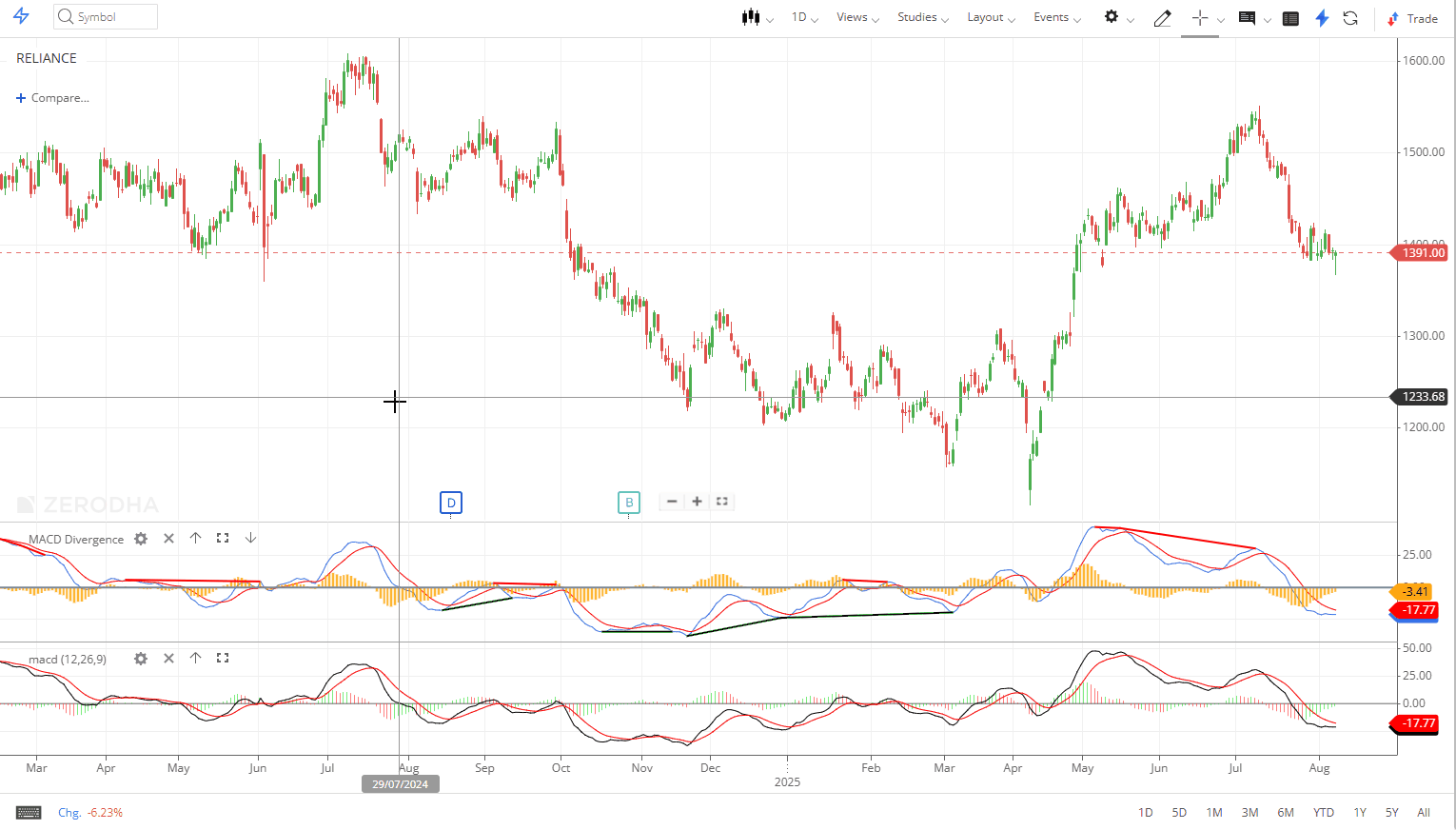The image size is (1456, 830).
Task: Open the data table view icon
Action: point(1290,18)
